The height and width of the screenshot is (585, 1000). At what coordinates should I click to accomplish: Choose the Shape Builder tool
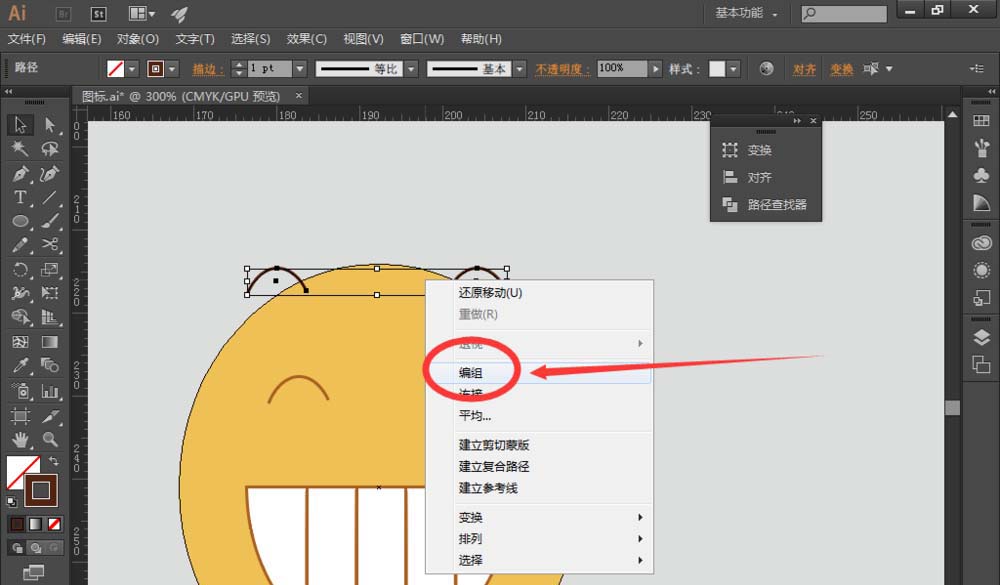pyautogui.click(x=20, y=317)
